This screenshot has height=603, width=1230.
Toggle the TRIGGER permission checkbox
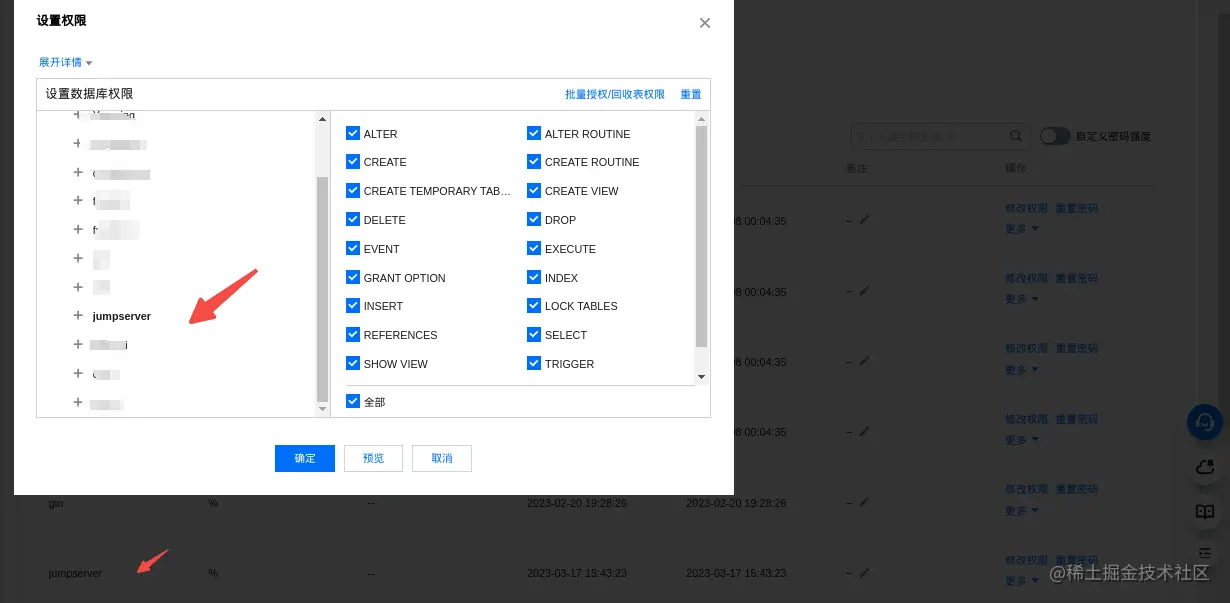coord(534,364)
